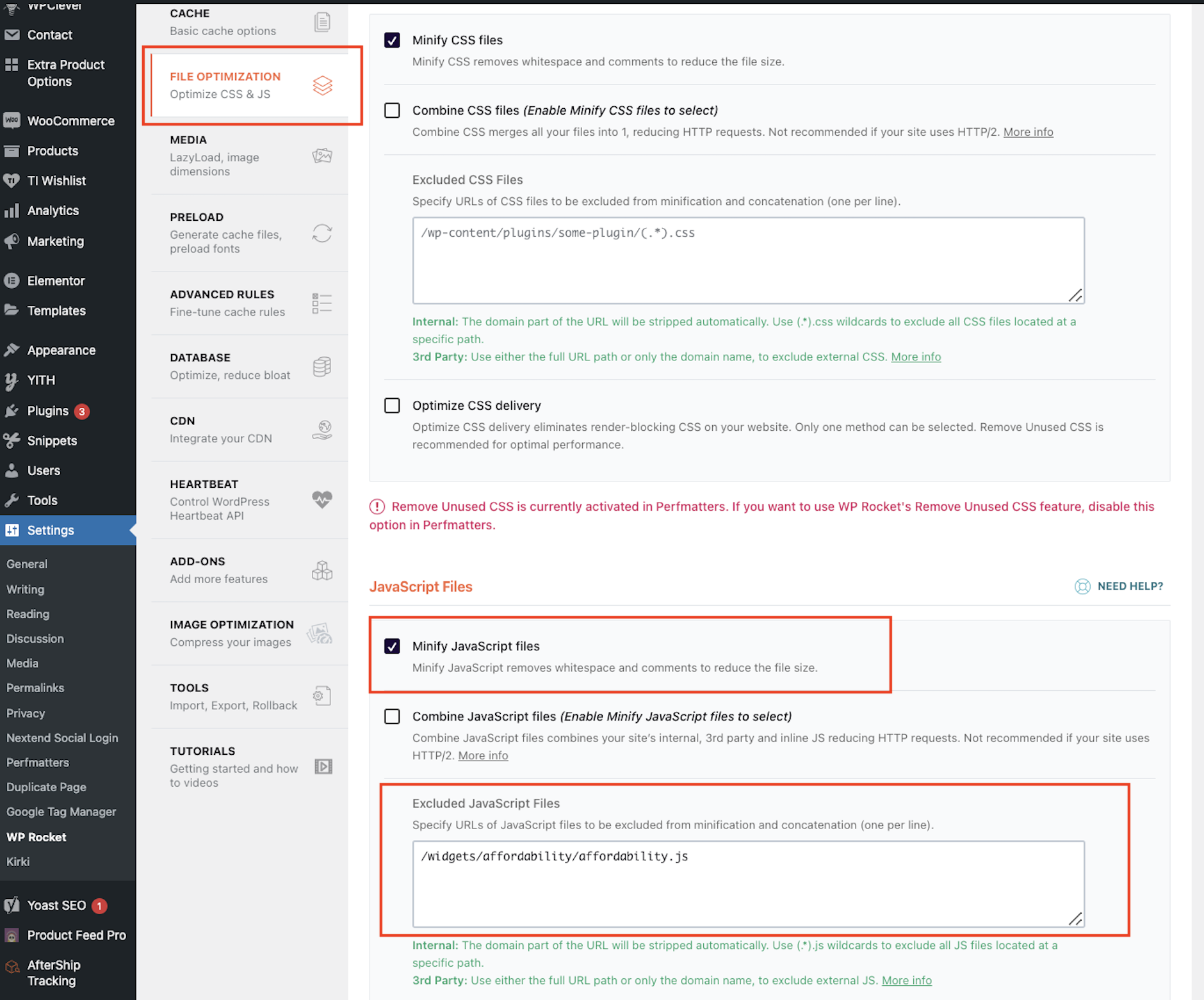Click into the Excluded JavaScript Files text area
This screenshot has width=1204, height=1000.
pyautogui.click(x=748, y=884)
